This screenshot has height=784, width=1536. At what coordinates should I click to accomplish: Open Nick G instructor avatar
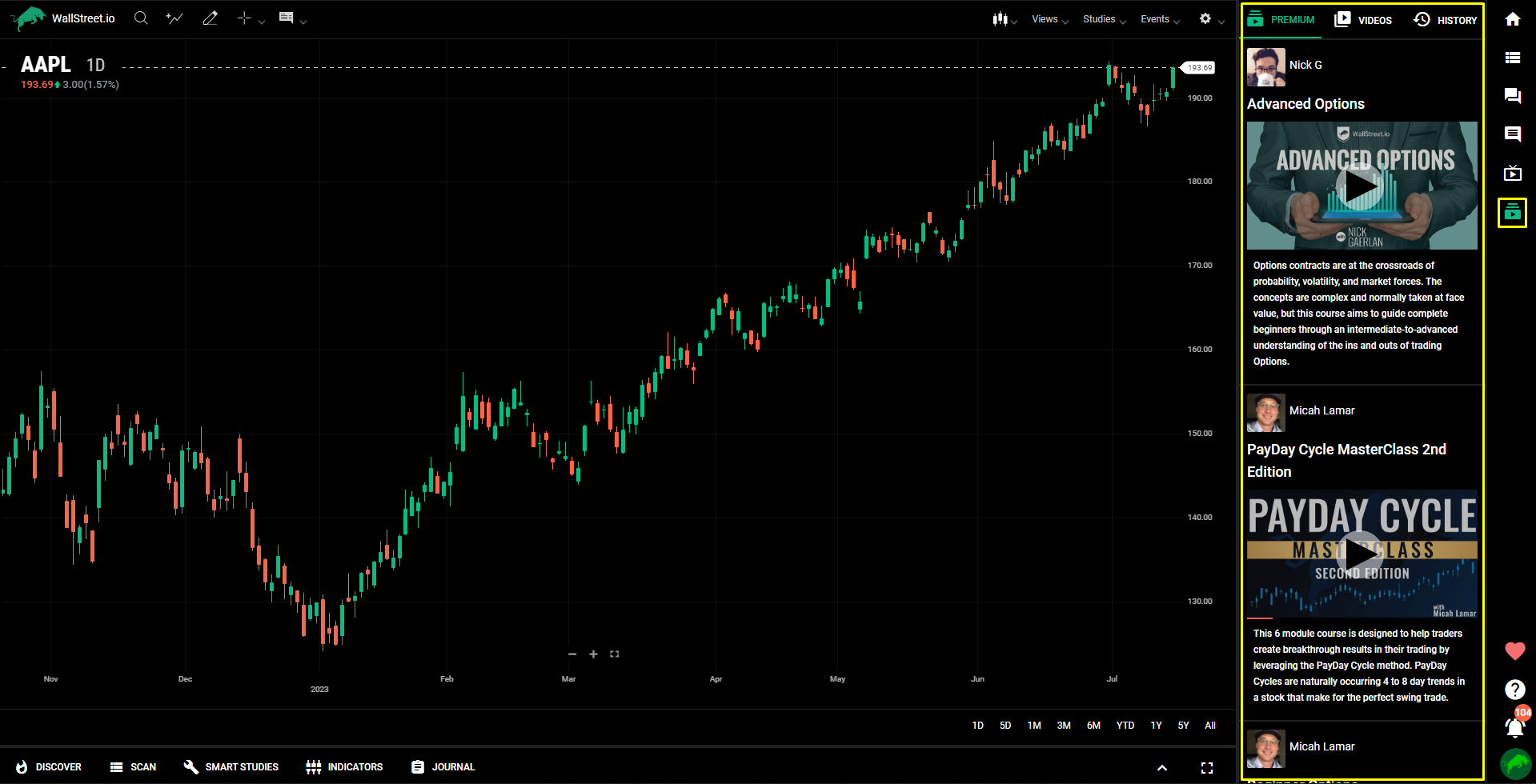(x=1266, y=66)
